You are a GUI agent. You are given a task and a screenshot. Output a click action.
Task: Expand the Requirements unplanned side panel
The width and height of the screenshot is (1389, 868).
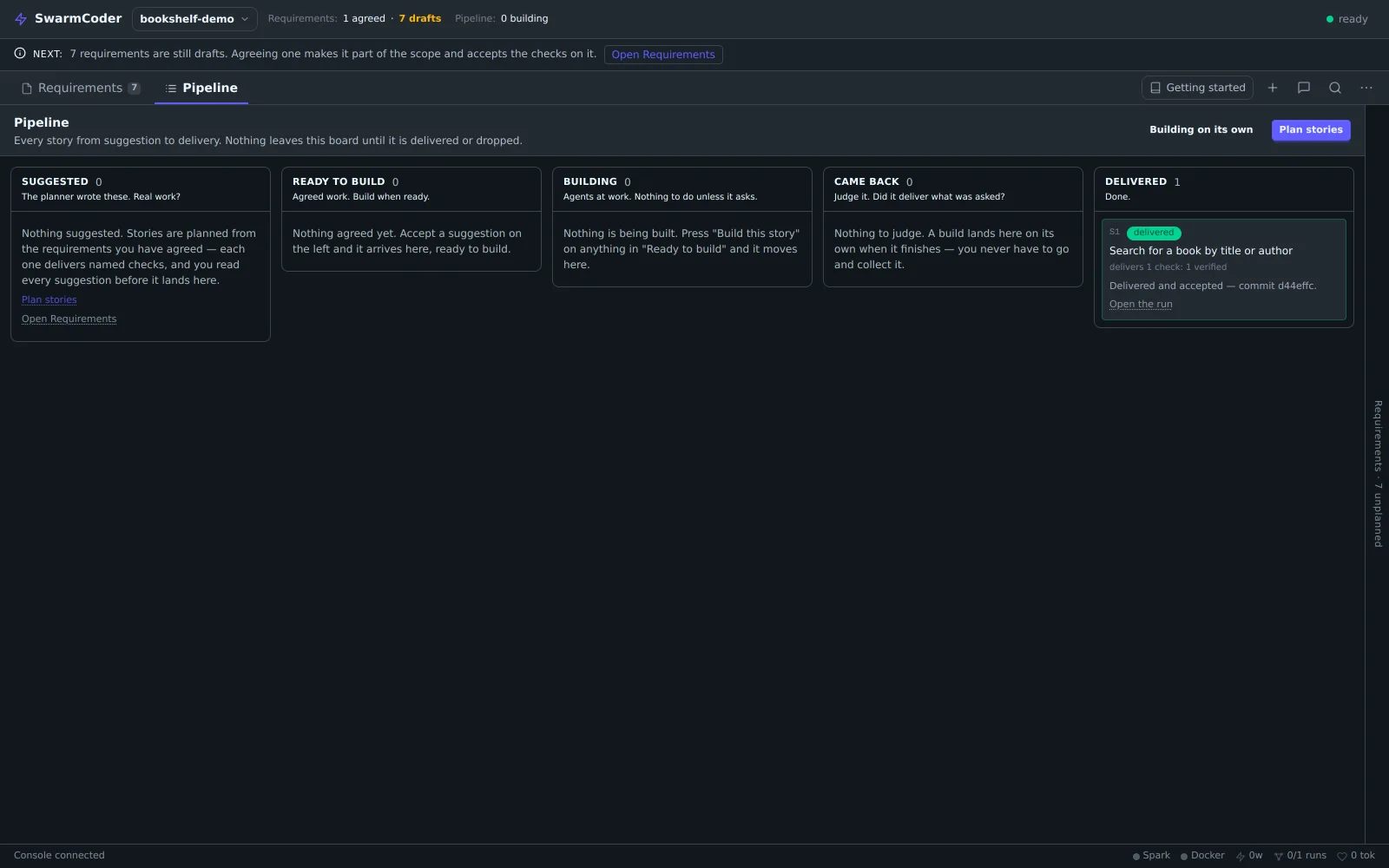coord(1378,474)
